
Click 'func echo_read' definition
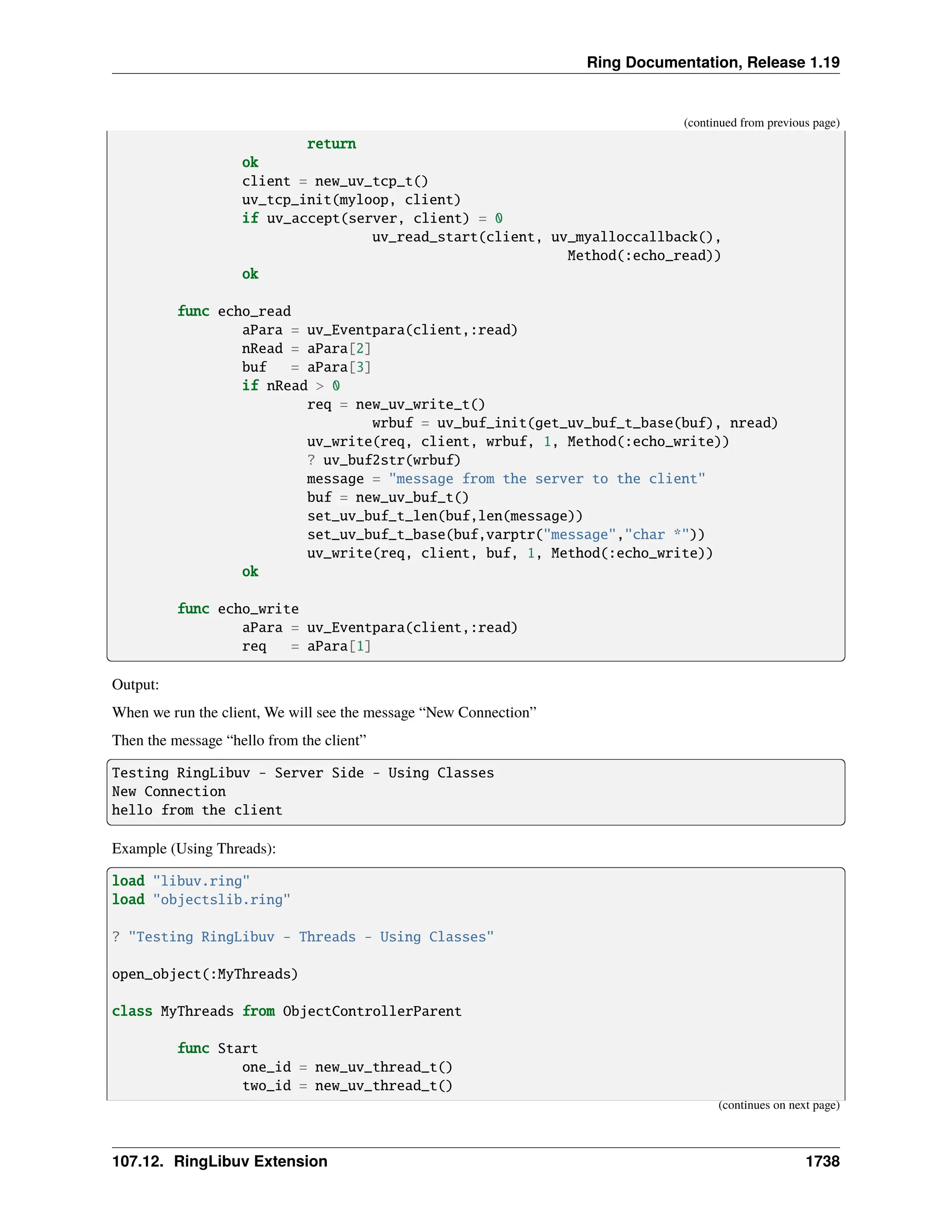(x=234, y=311)
